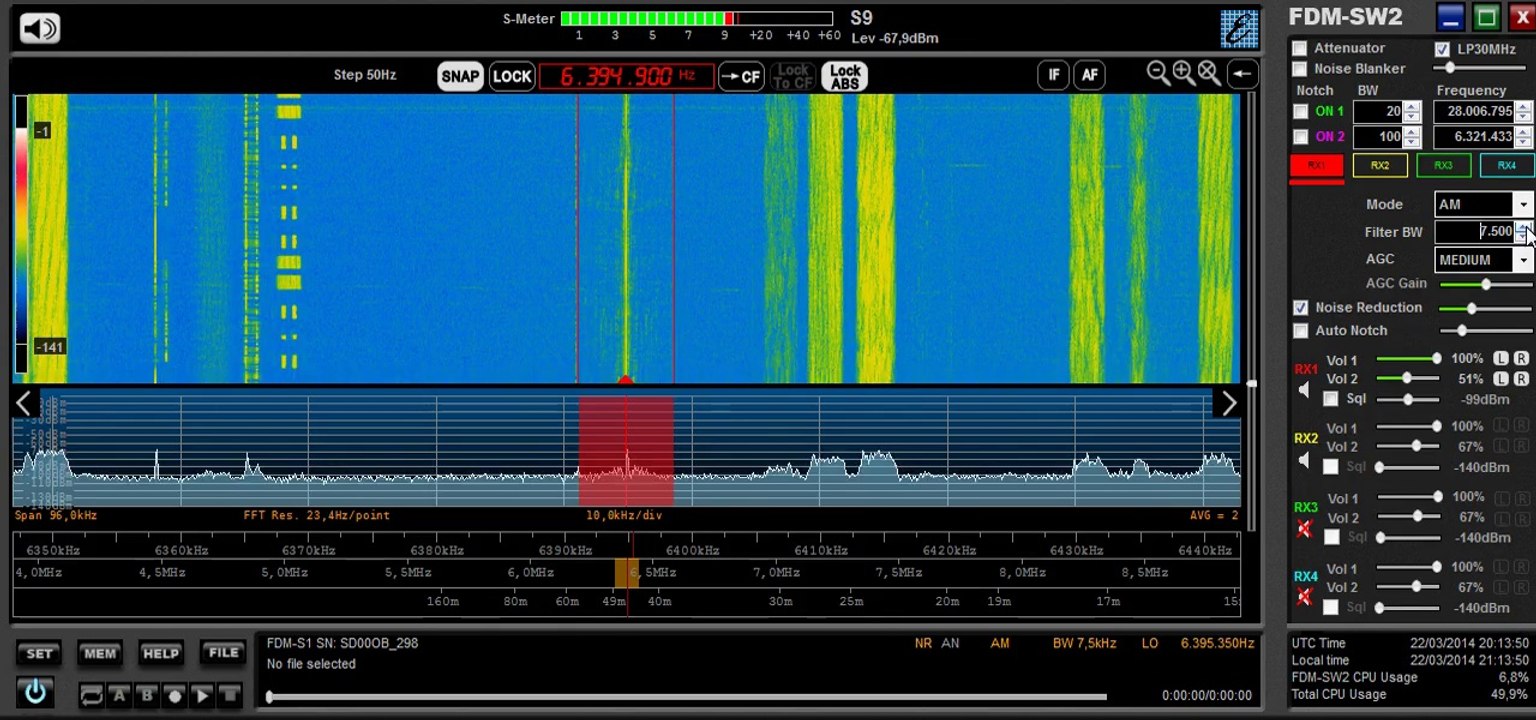Toggle RX1 Vol 1 right channel R
1536x720 pixels.
(x=1521, y=359)
